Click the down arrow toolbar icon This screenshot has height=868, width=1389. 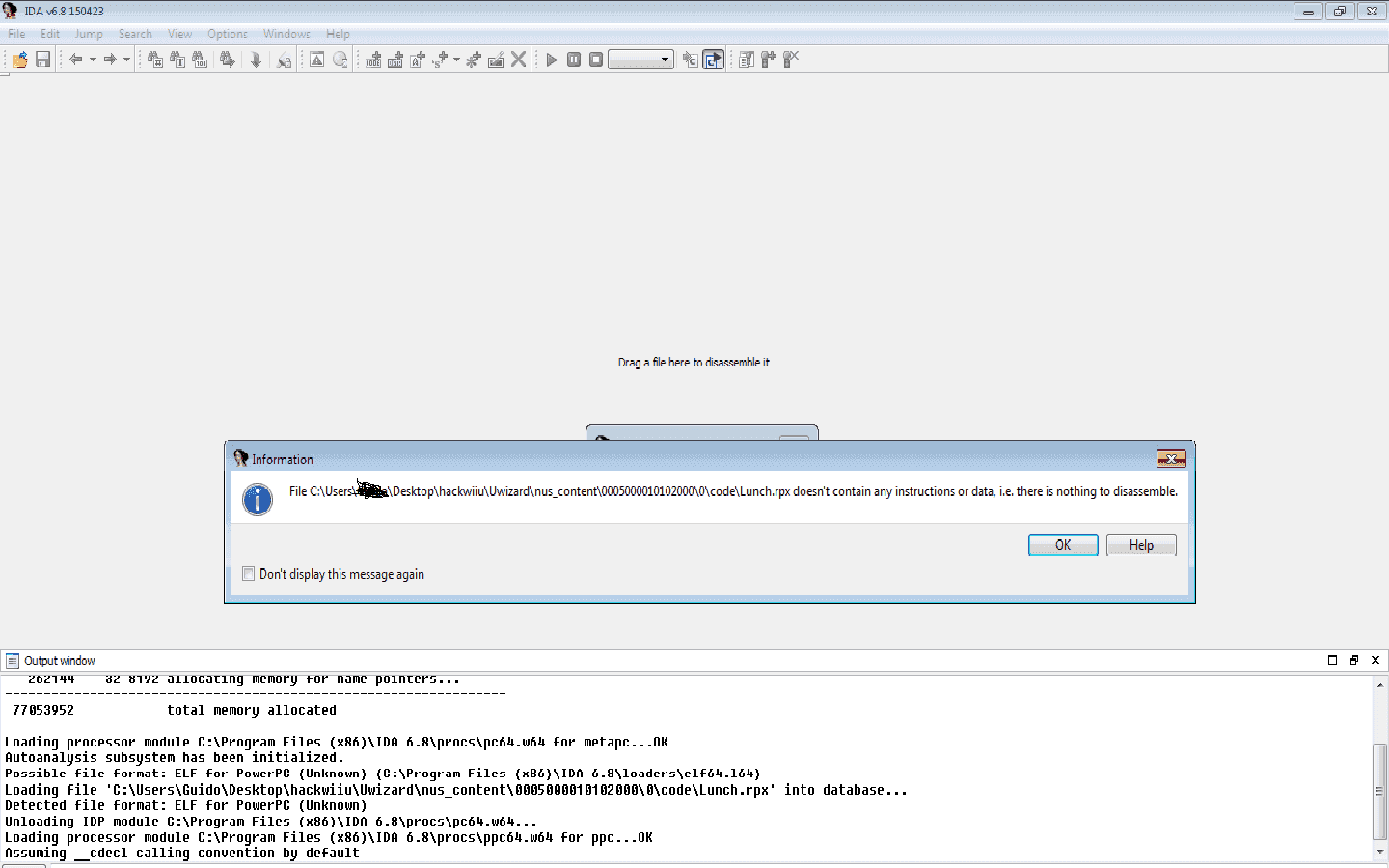tap(256, 59)
